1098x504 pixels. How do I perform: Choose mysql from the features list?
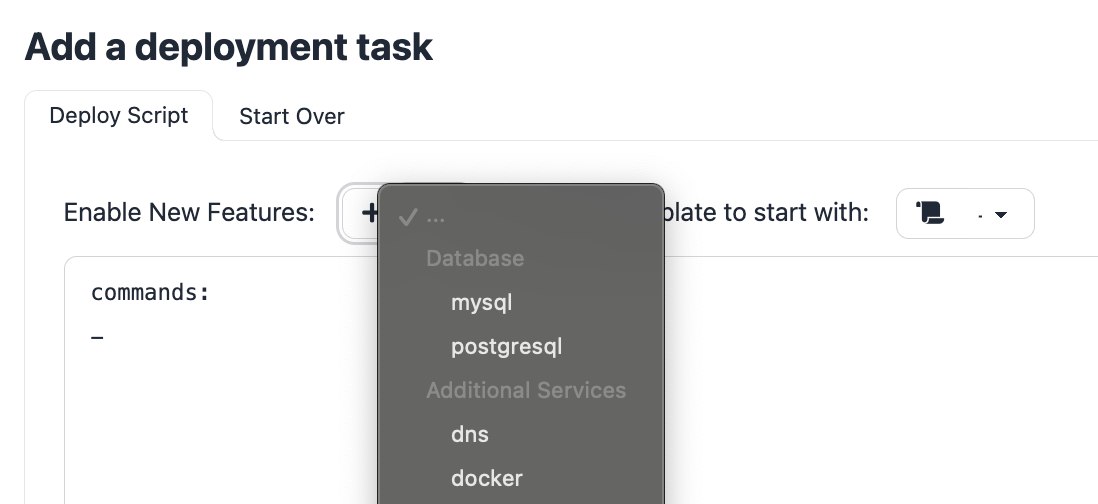(x=482, y=302)
